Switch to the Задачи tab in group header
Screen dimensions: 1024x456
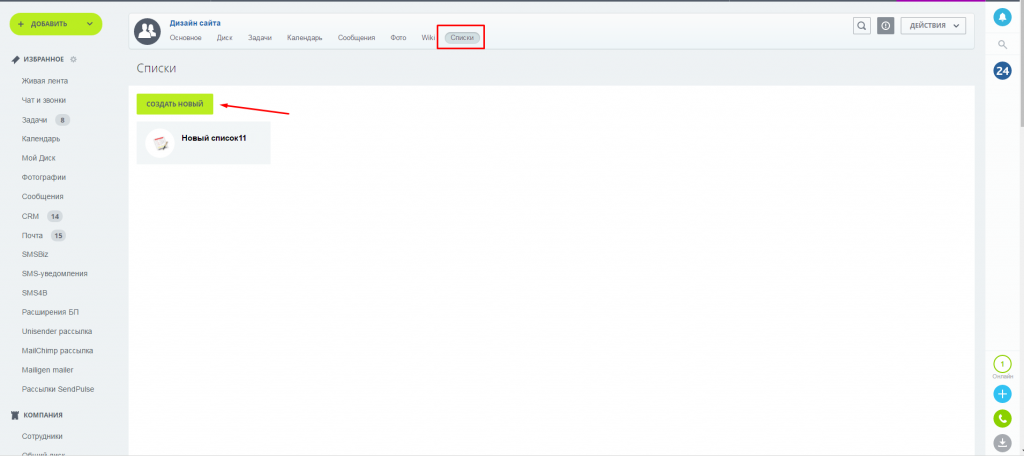(259, 38)
